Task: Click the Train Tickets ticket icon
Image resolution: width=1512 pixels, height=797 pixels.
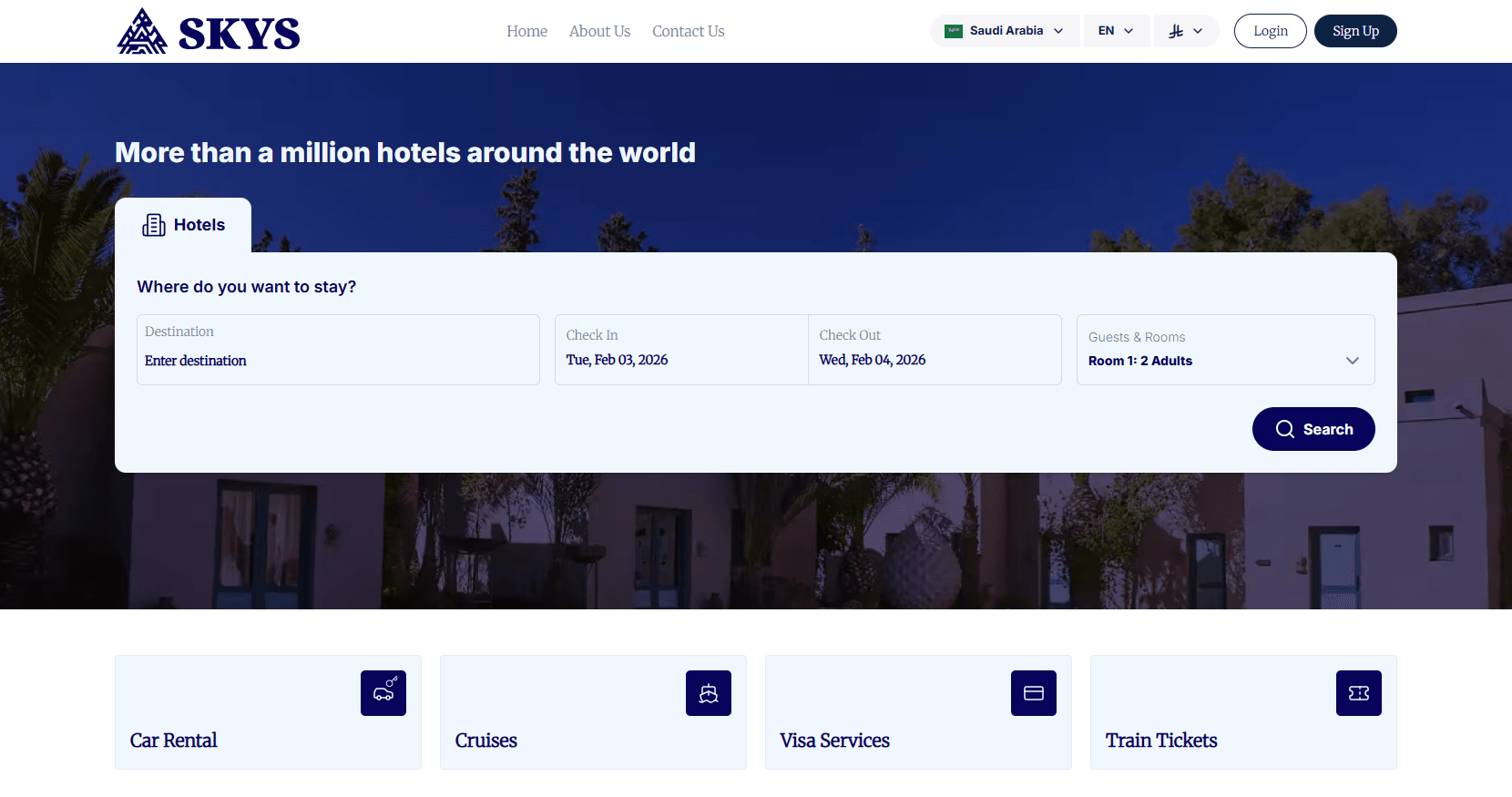Action: [1359, 693]
